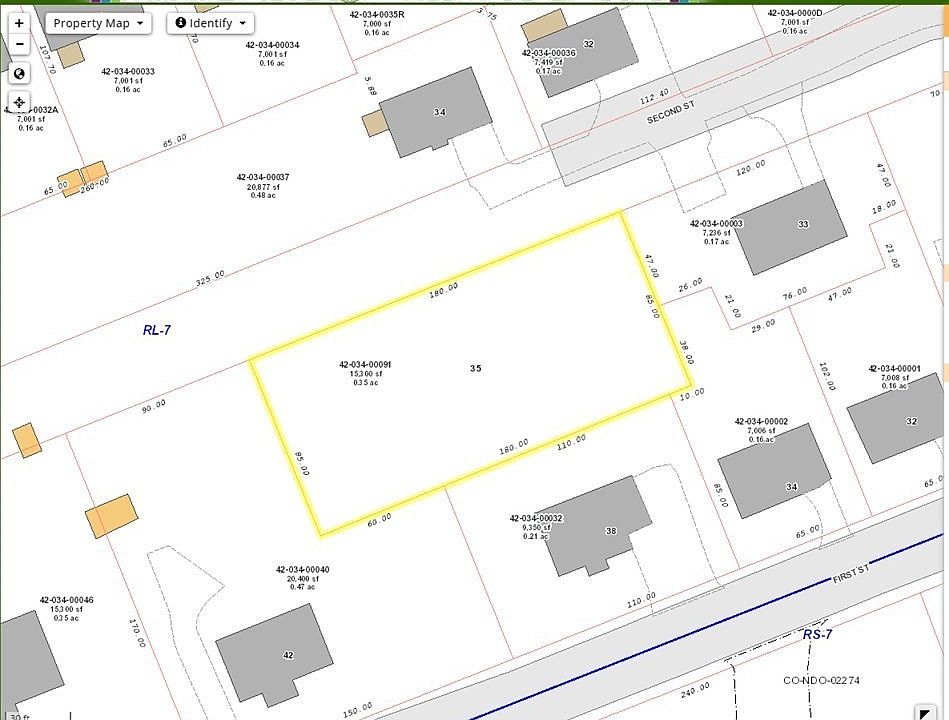The image size is (949, 720).
Task: Click the 150.00 dimension label
Action: coord(358,710)
